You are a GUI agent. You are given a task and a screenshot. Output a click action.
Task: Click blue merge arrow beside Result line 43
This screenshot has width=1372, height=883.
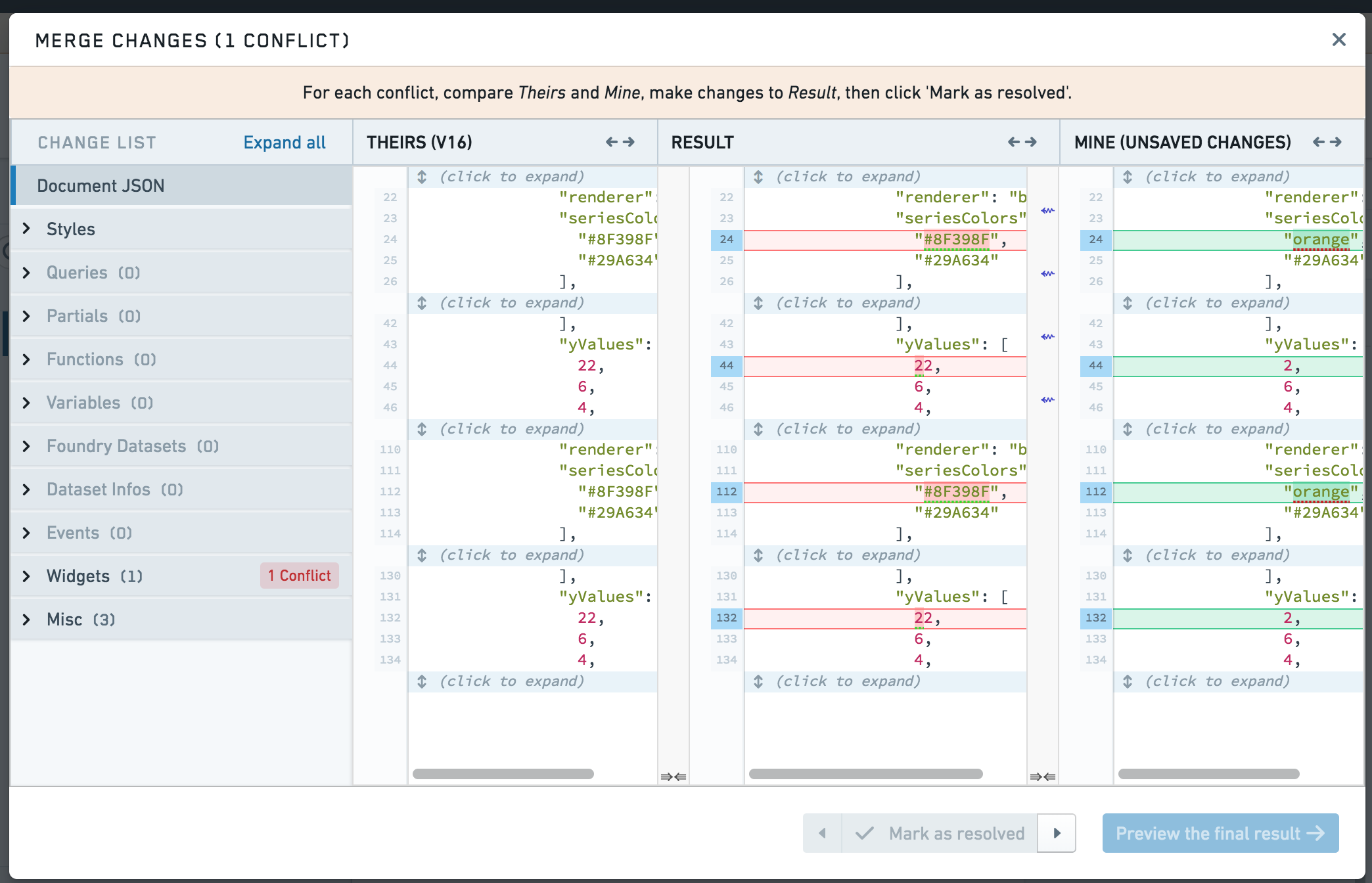click(x=1047, y=336)
